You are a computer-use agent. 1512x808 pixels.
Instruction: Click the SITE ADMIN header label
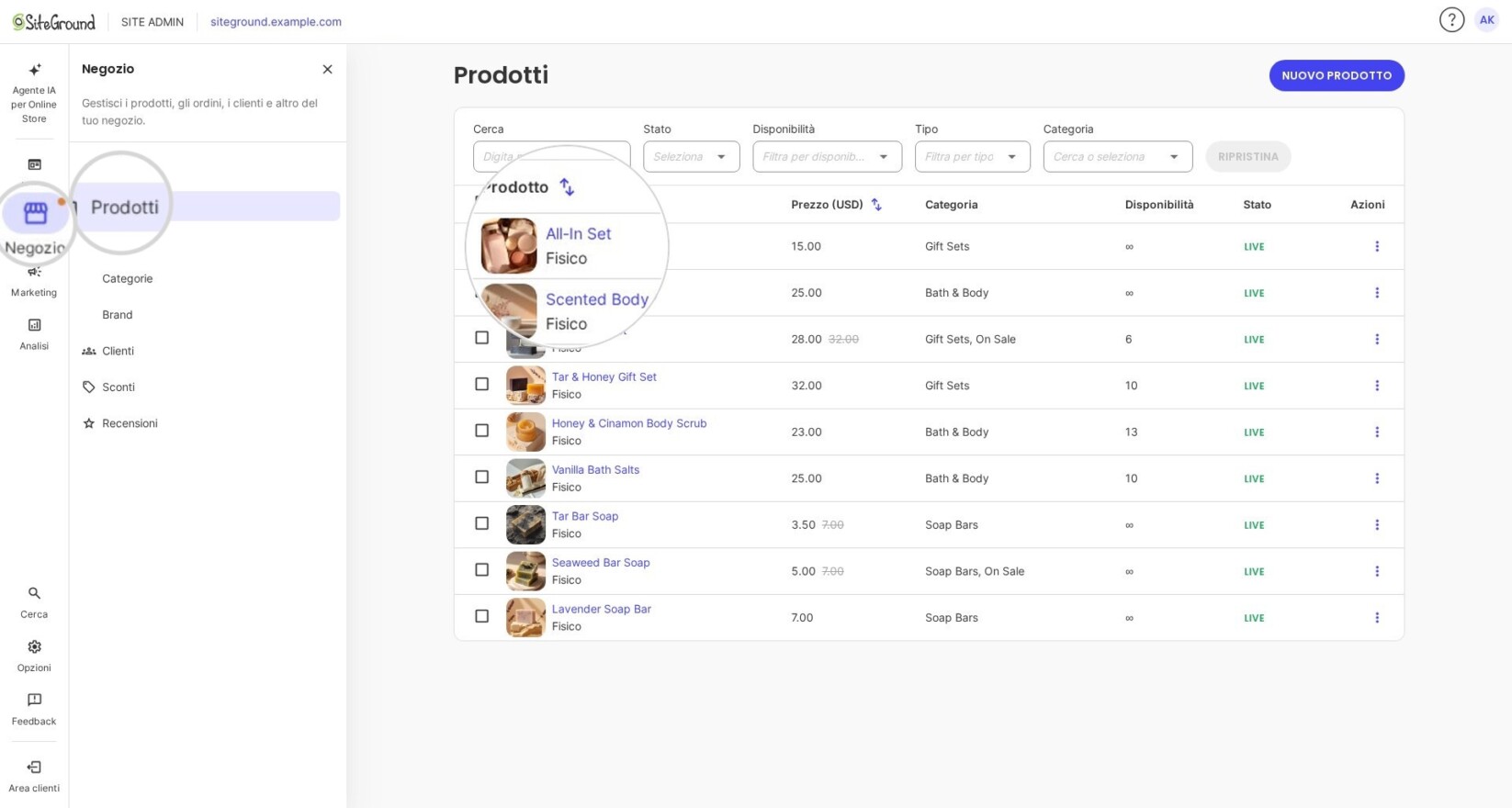[x=152, y=22]
